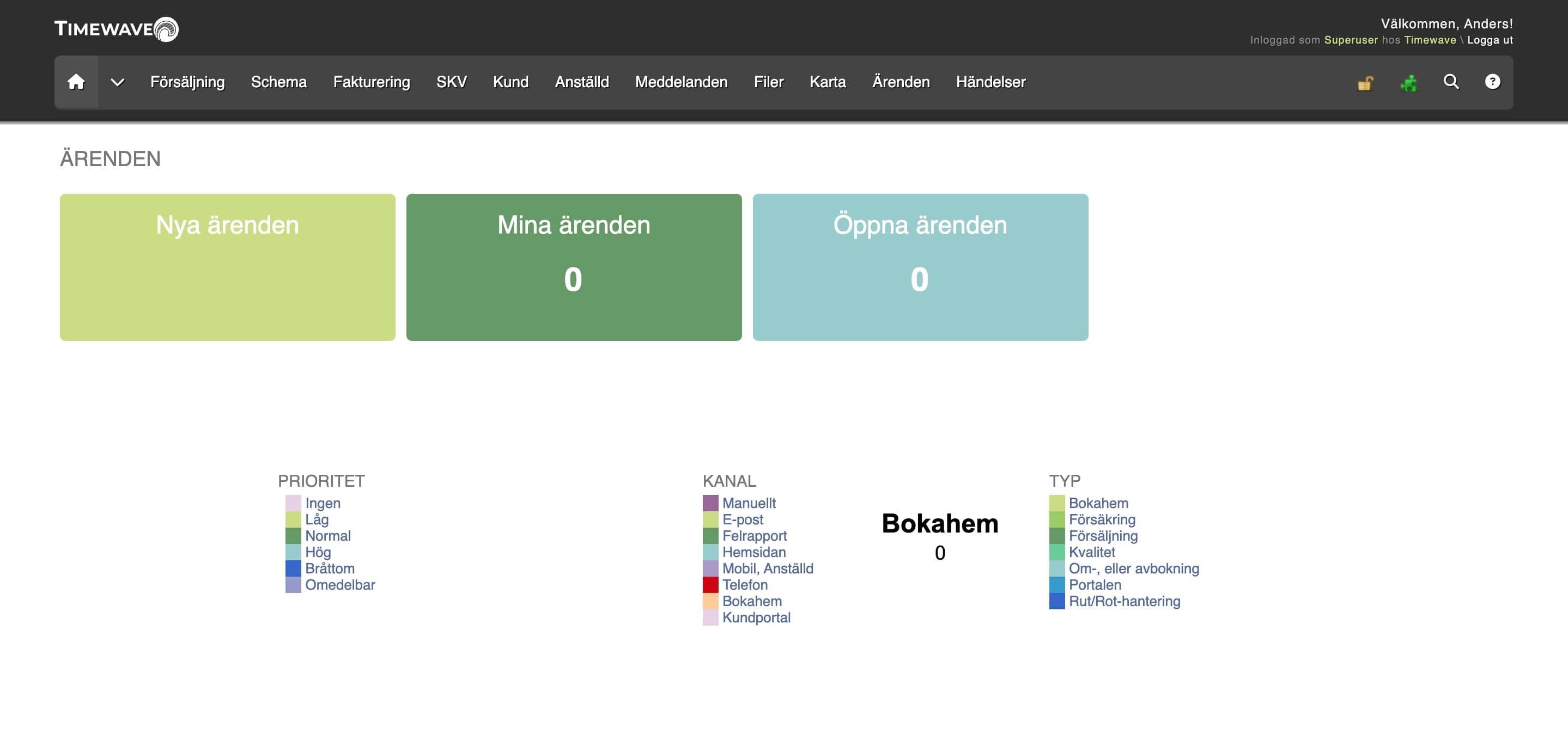Click the Timewave company link in header
The width and height of the screenshot is (1568, 734).
click(x=1430, y=40)
